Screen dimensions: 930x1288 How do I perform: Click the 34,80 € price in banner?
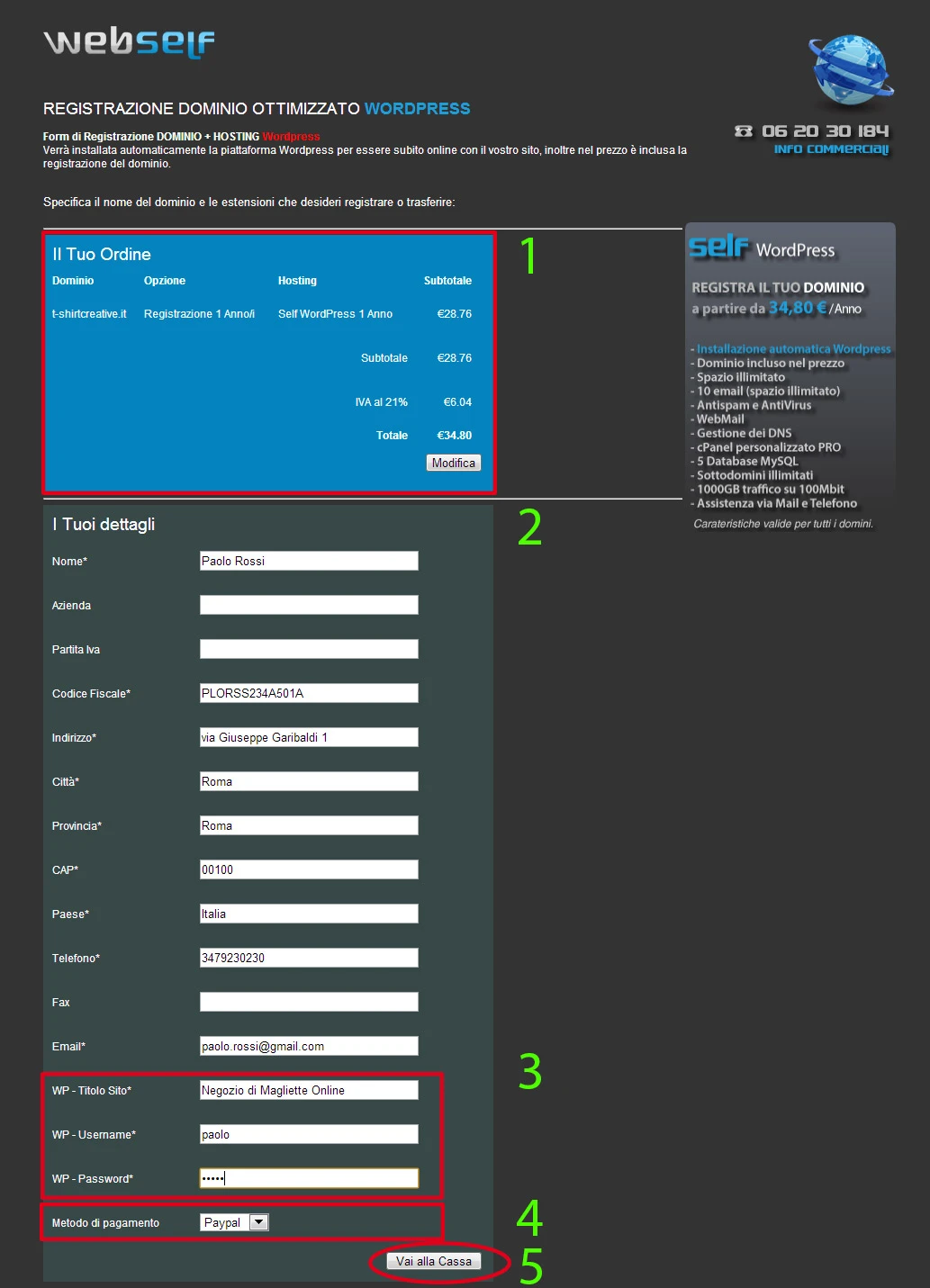[x=798, y=308]
